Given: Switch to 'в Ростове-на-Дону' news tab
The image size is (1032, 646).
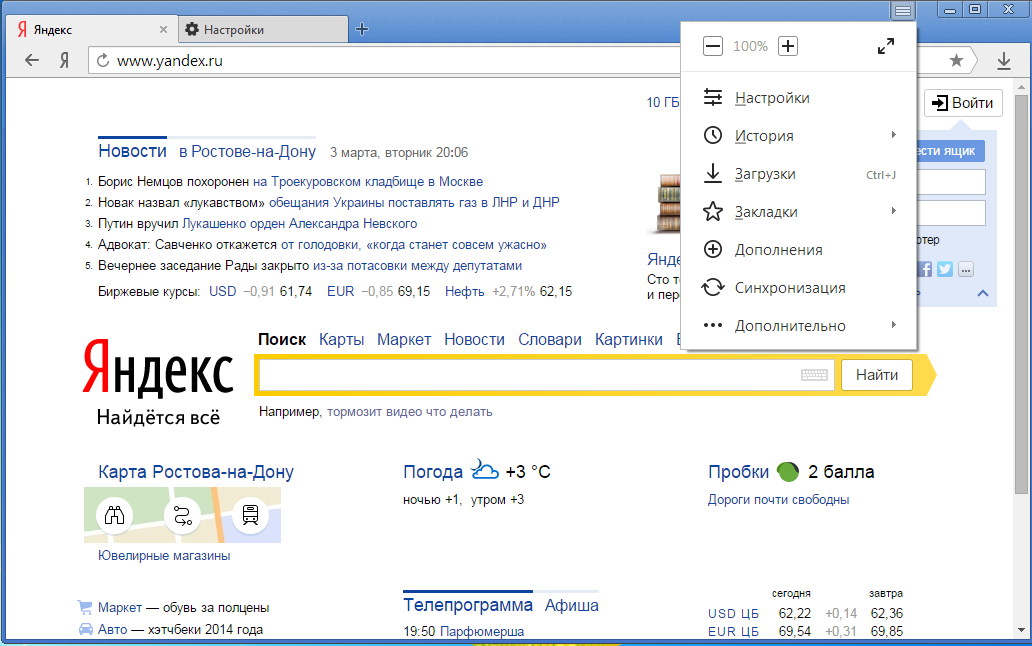Looking at the screenshot, I should (x=247, y=152).
